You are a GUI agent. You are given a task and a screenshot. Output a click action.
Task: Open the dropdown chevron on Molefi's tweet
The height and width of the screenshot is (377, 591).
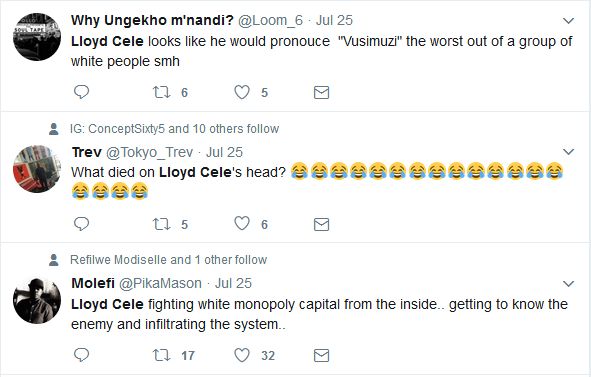coord(568,284)
